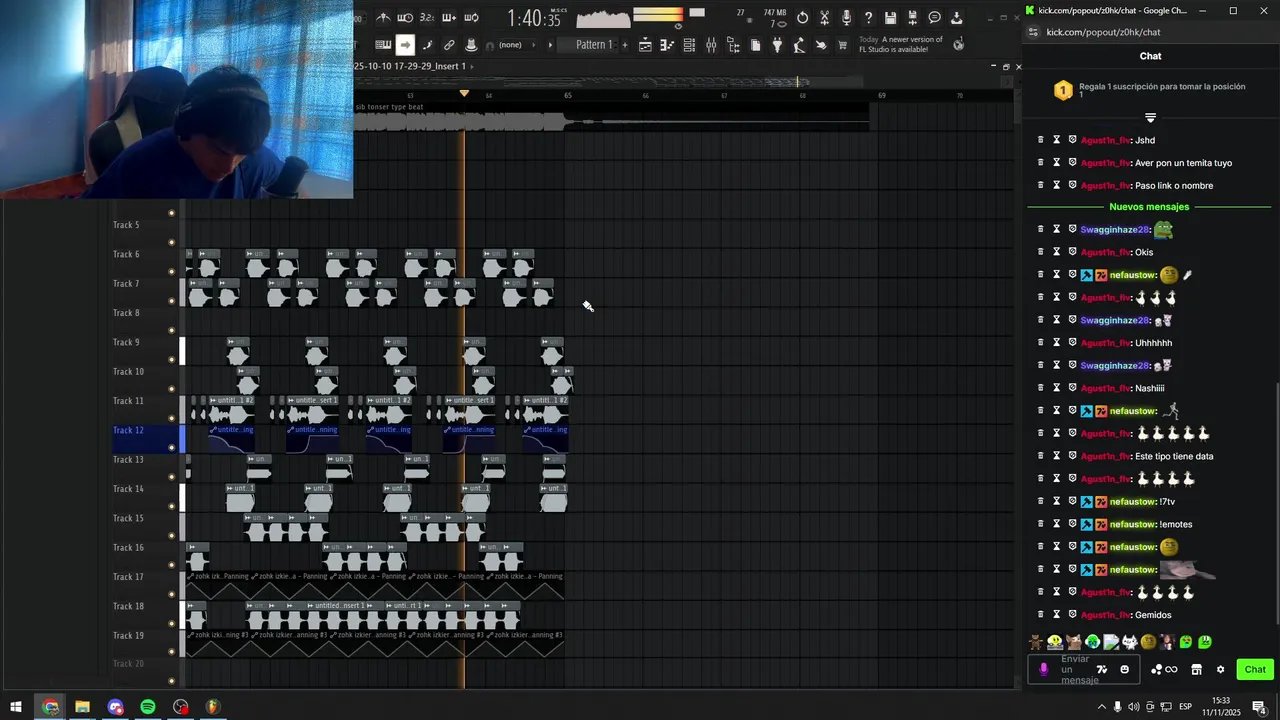Open Kick chat settings gear
Screen dimensions: 1280x720
pyautogui.click(x=1220, y=670)
